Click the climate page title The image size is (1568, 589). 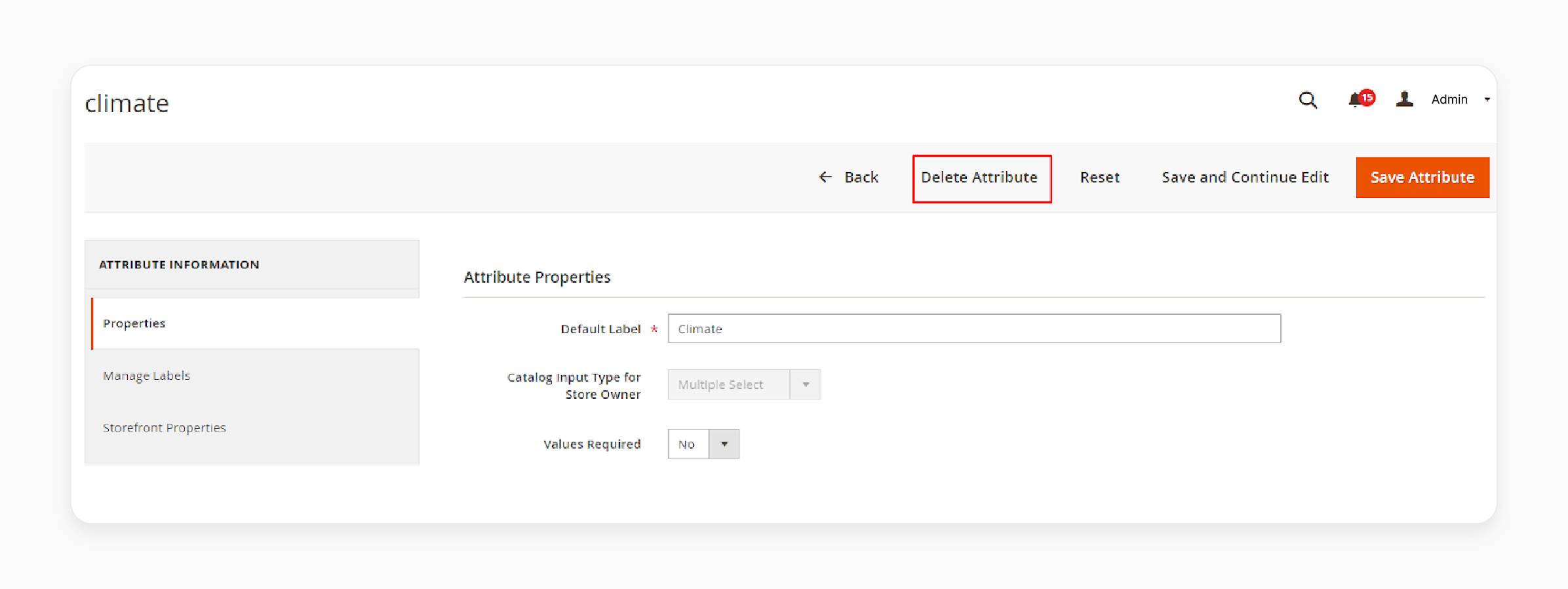pos(127,103)
